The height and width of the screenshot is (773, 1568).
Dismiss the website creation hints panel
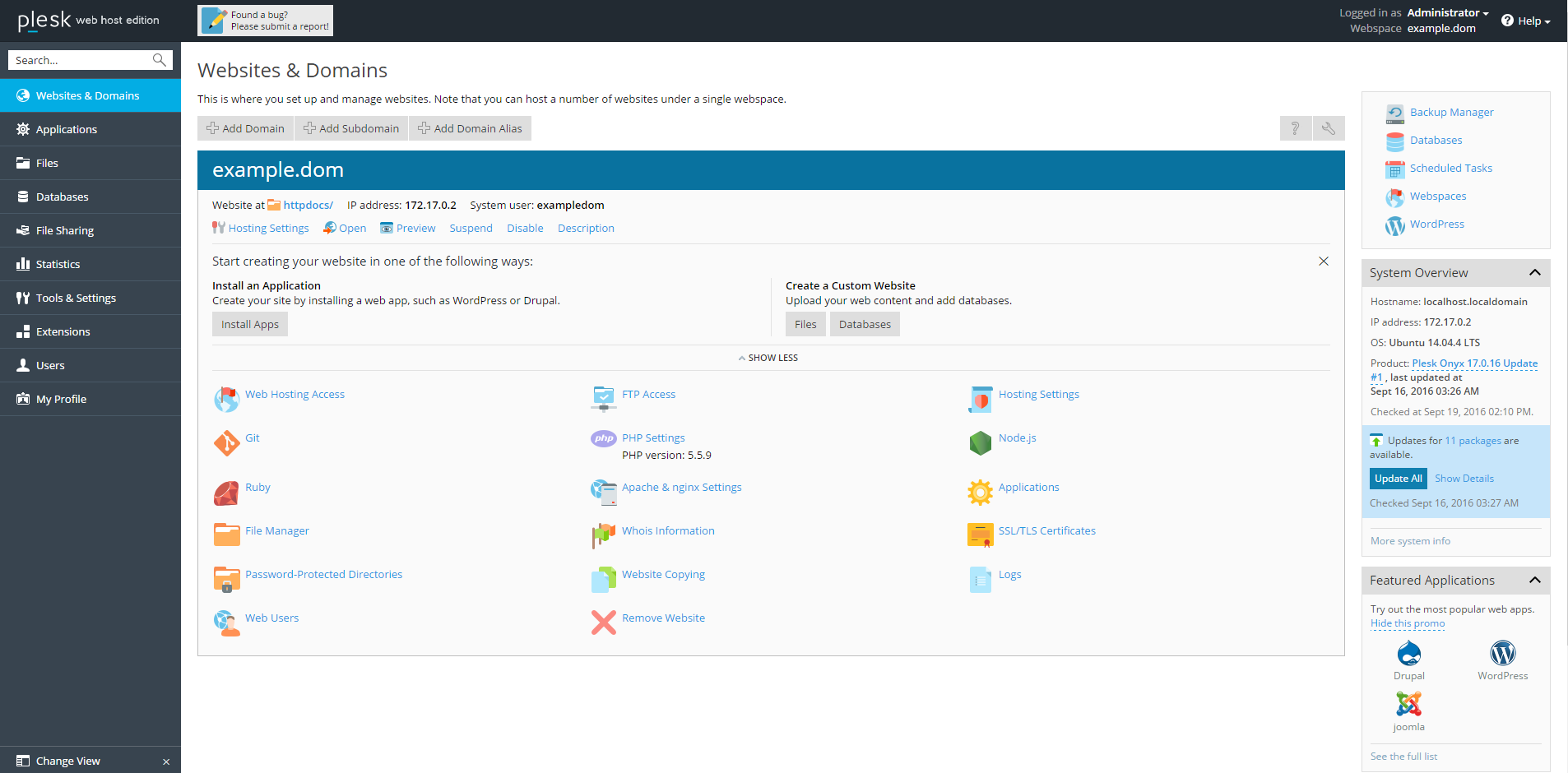(x=1323, y=262)
